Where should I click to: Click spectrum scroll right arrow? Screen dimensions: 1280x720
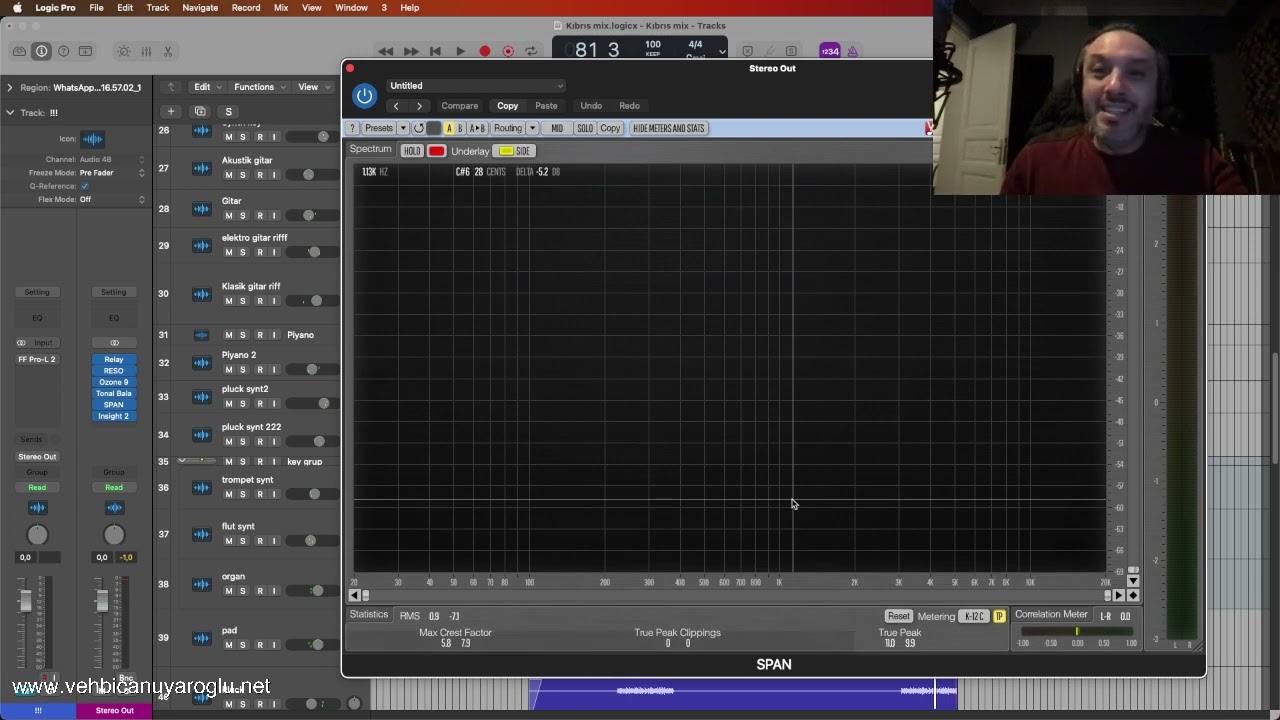coord(1119,595)
